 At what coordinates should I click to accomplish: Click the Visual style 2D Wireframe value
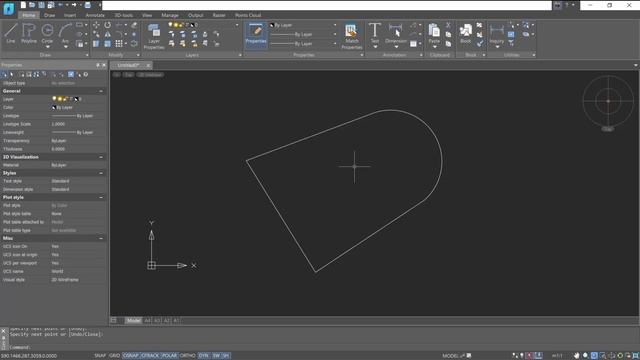78,280
